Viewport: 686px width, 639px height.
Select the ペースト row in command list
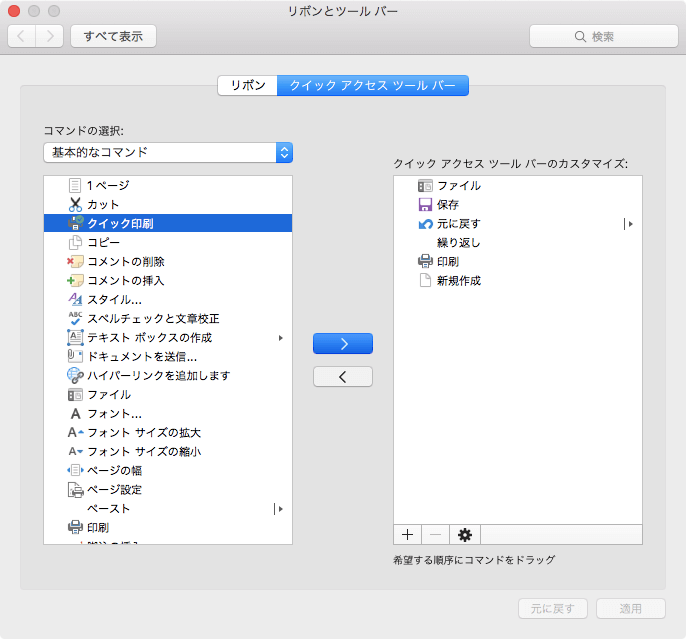(x=168, y=509)
